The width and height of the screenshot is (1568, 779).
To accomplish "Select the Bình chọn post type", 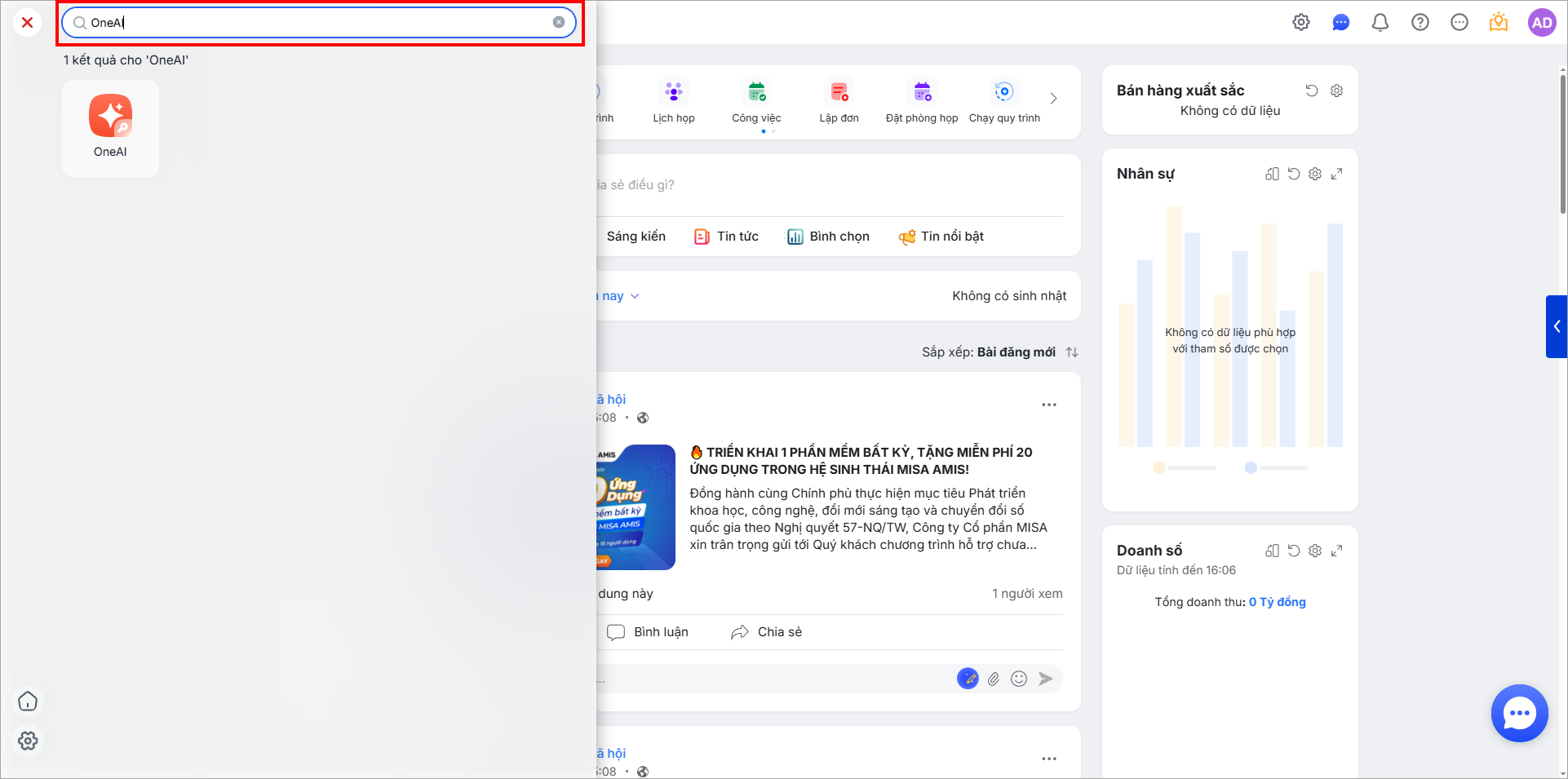I will [x=828, y=237].
